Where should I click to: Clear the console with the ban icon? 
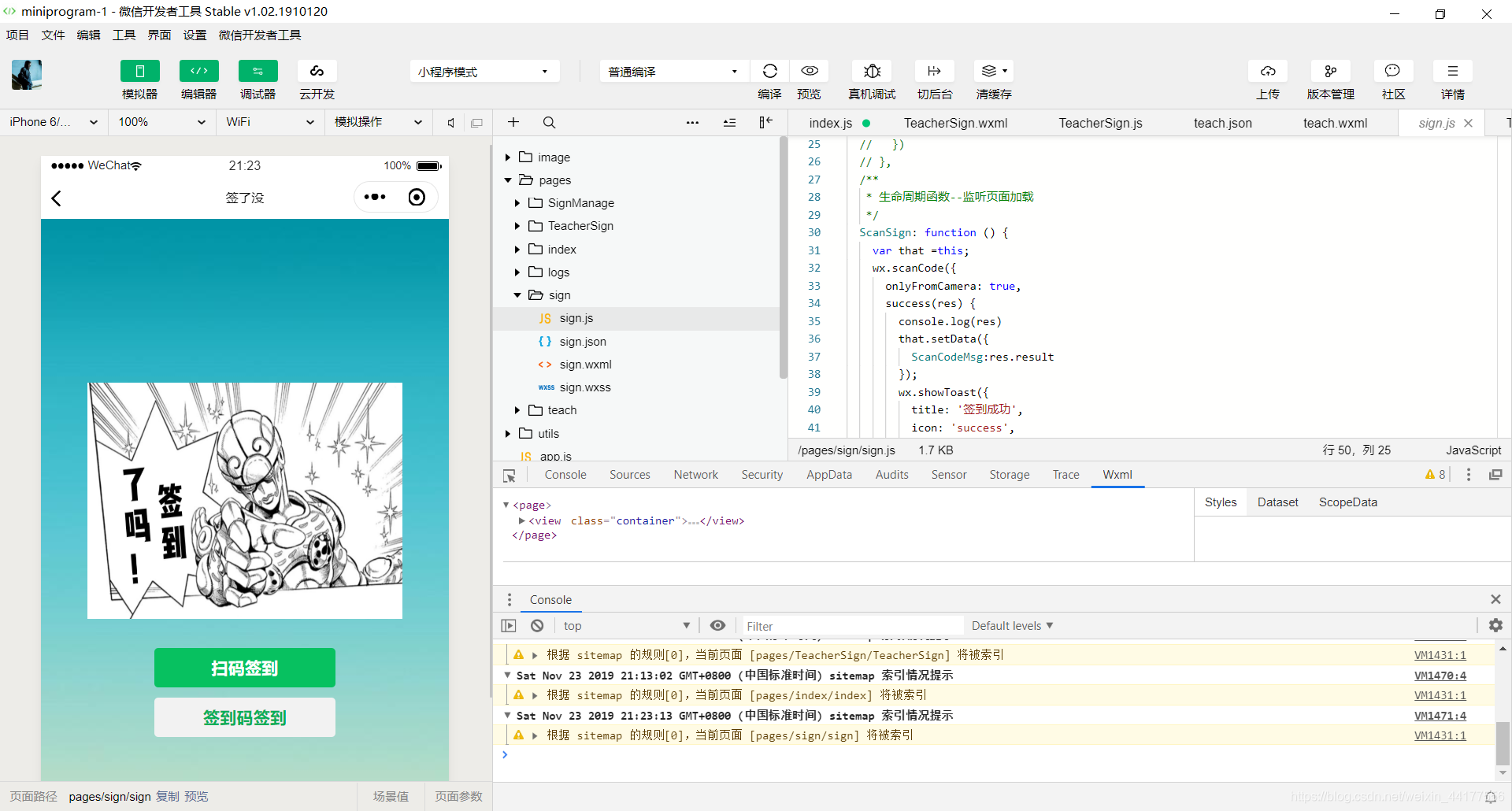pos(537,626)
